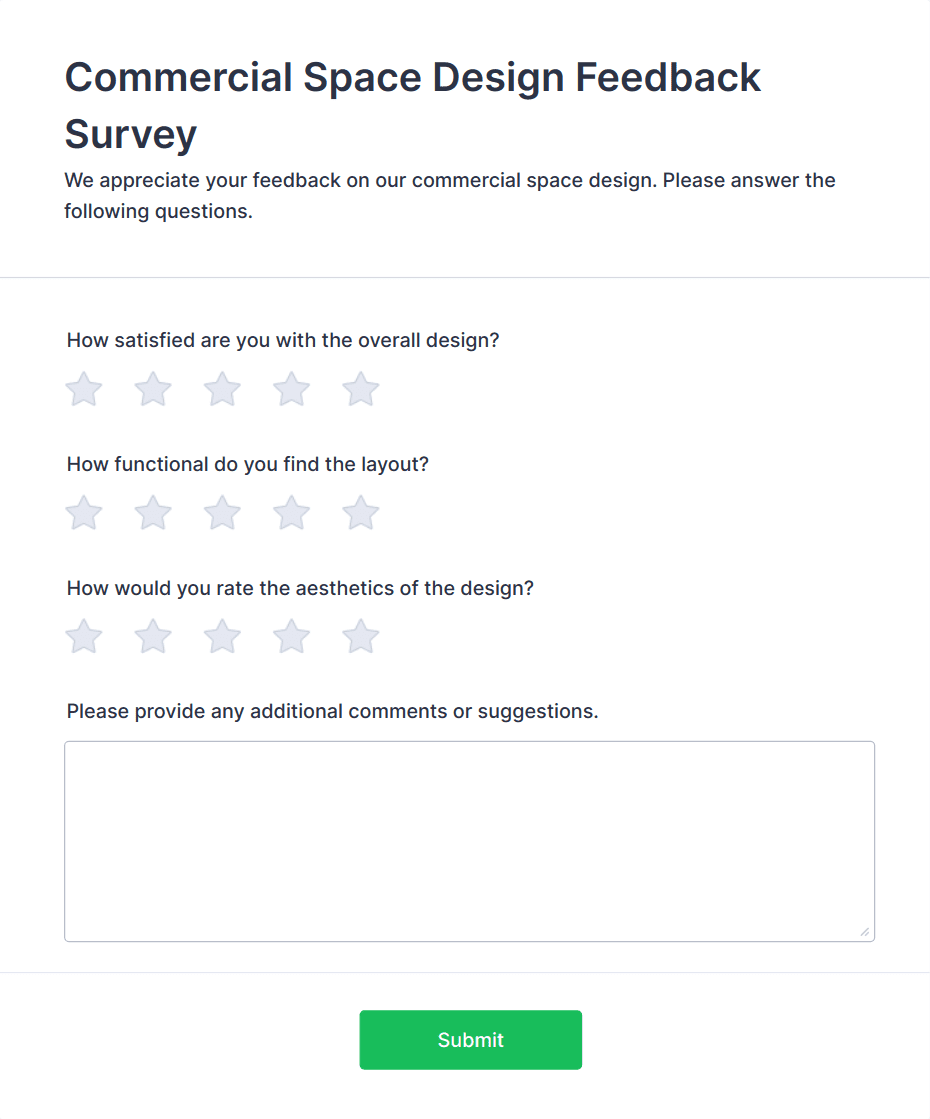Rate design aesthetics one star

click(x=84, y=637)
